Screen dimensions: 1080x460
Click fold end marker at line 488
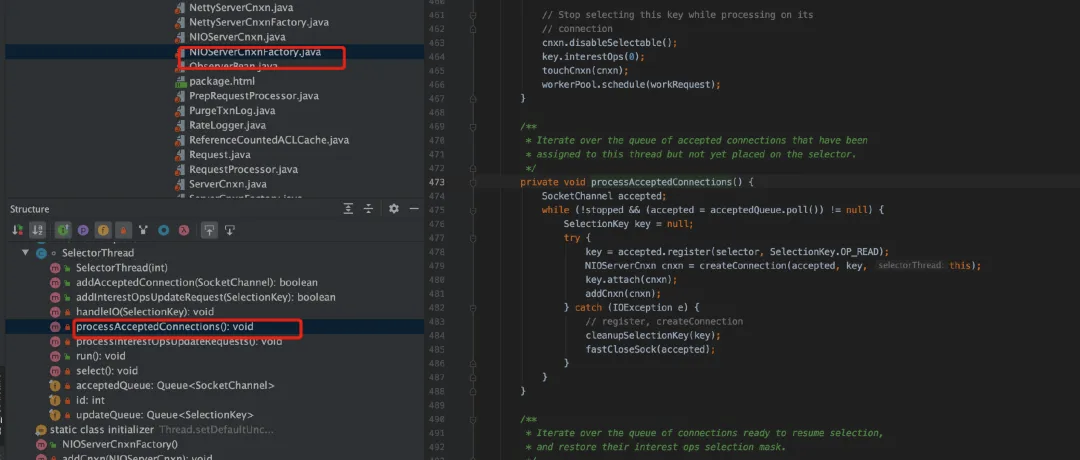(473, 391)
